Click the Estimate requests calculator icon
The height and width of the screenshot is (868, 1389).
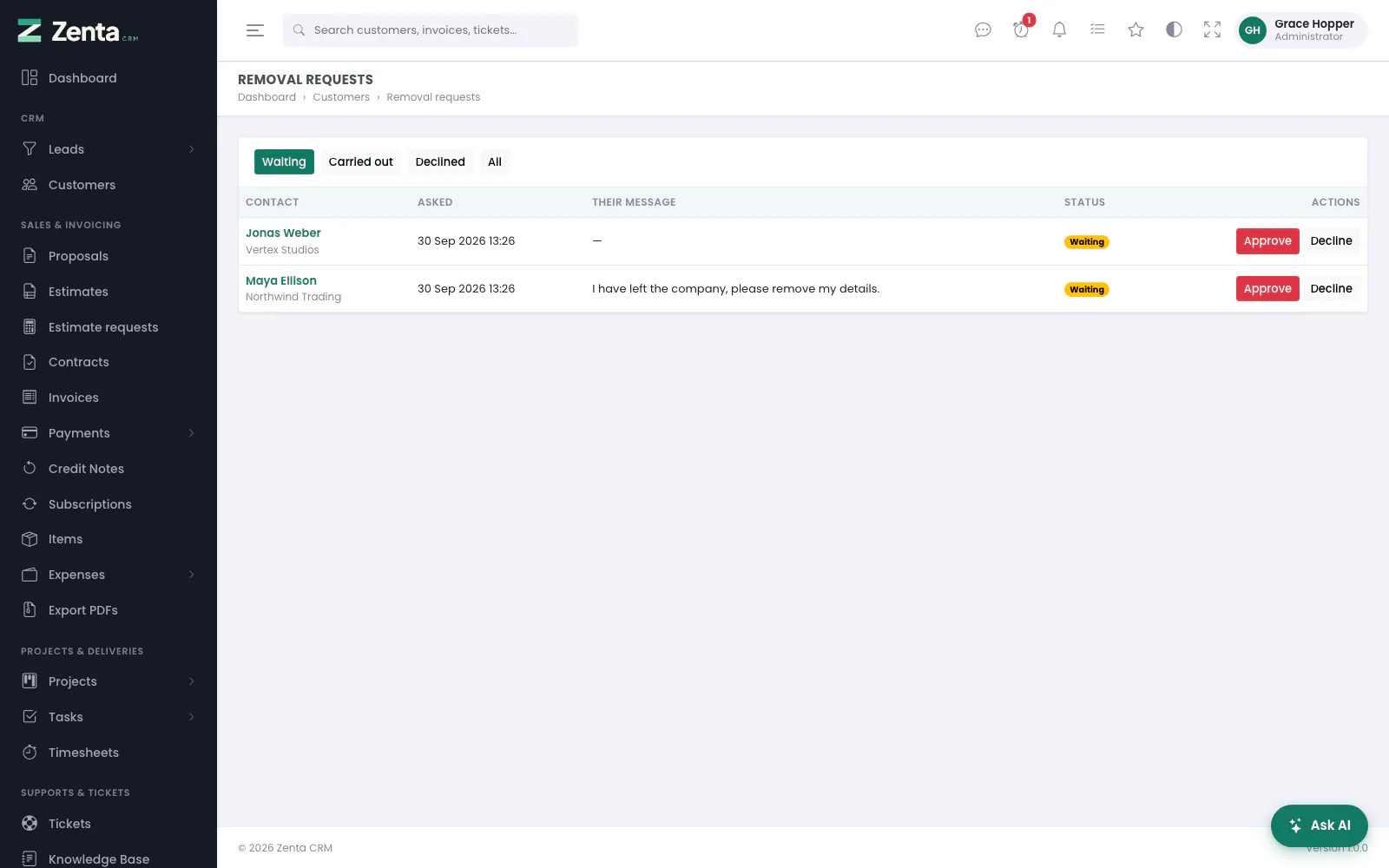[x=30, y=326]
